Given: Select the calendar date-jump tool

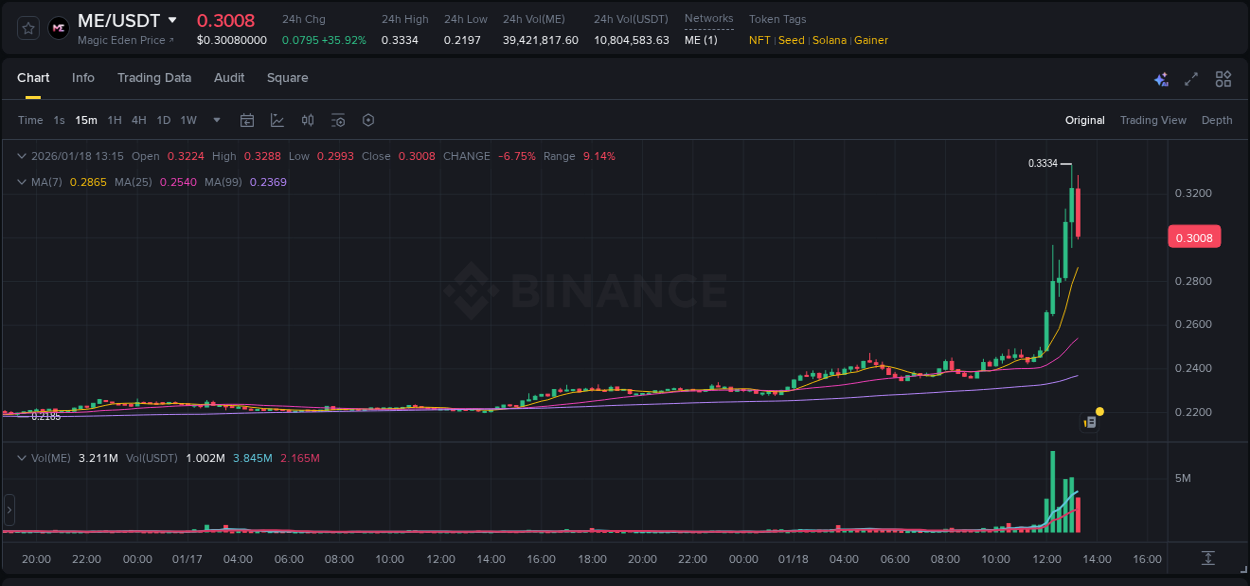Looking at the screenshot, I should coord(247,120).
